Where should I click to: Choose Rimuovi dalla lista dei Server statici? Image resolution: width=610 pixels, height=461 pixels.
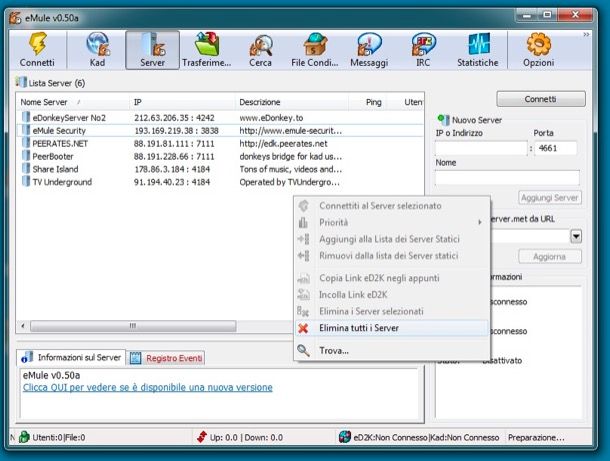392,256
